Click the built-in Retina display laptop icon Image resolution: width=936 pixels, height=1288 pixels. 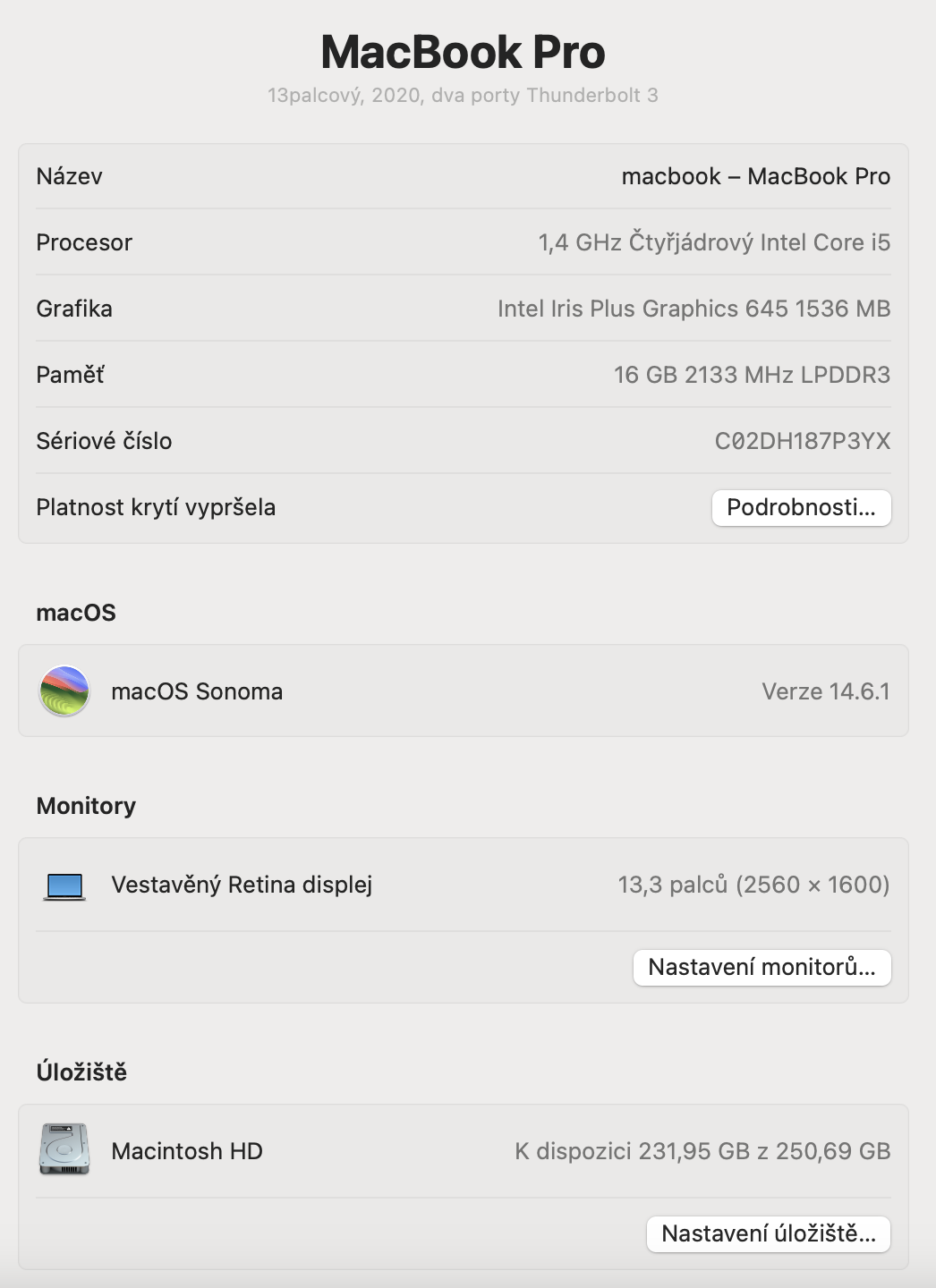64,885
